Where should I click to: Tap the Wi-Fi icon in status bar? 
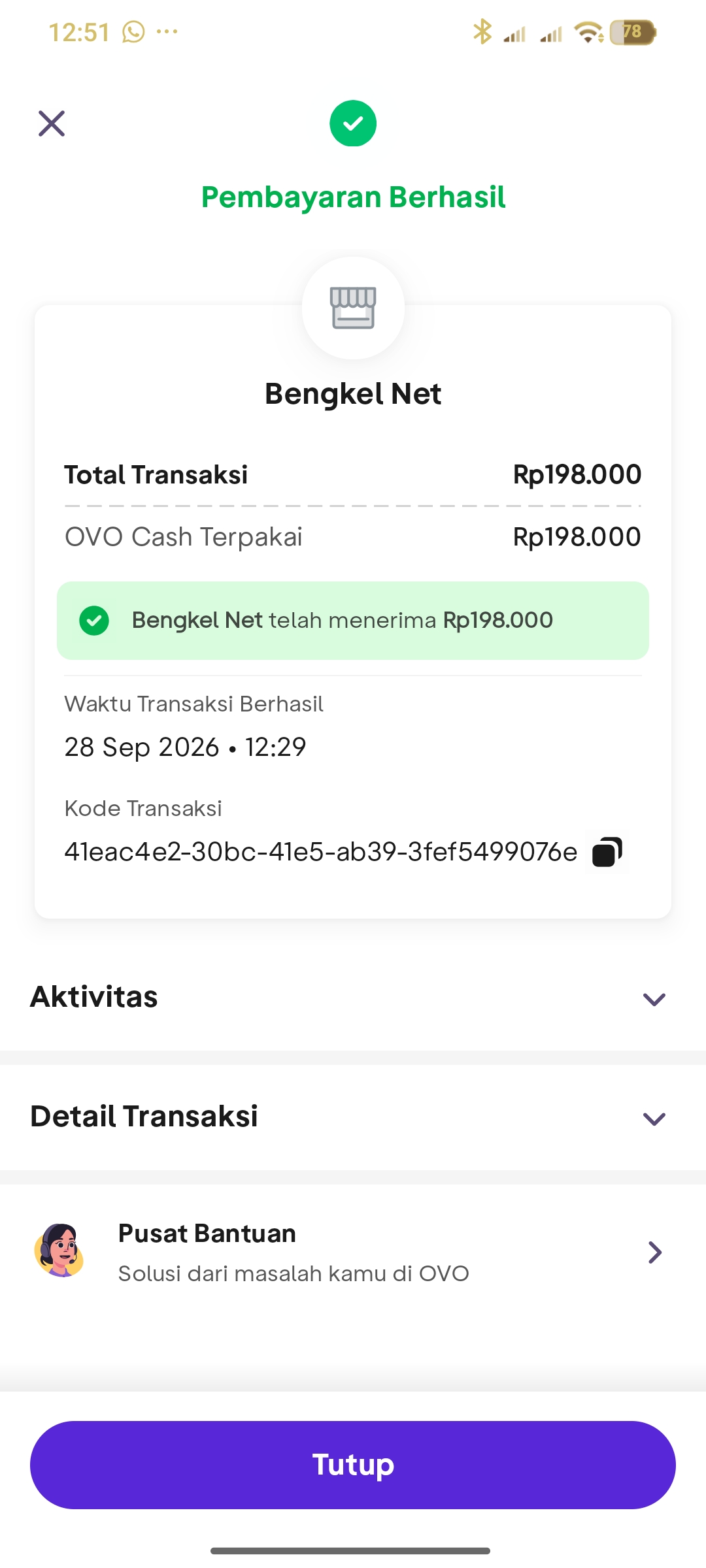[x=589, y=32]
